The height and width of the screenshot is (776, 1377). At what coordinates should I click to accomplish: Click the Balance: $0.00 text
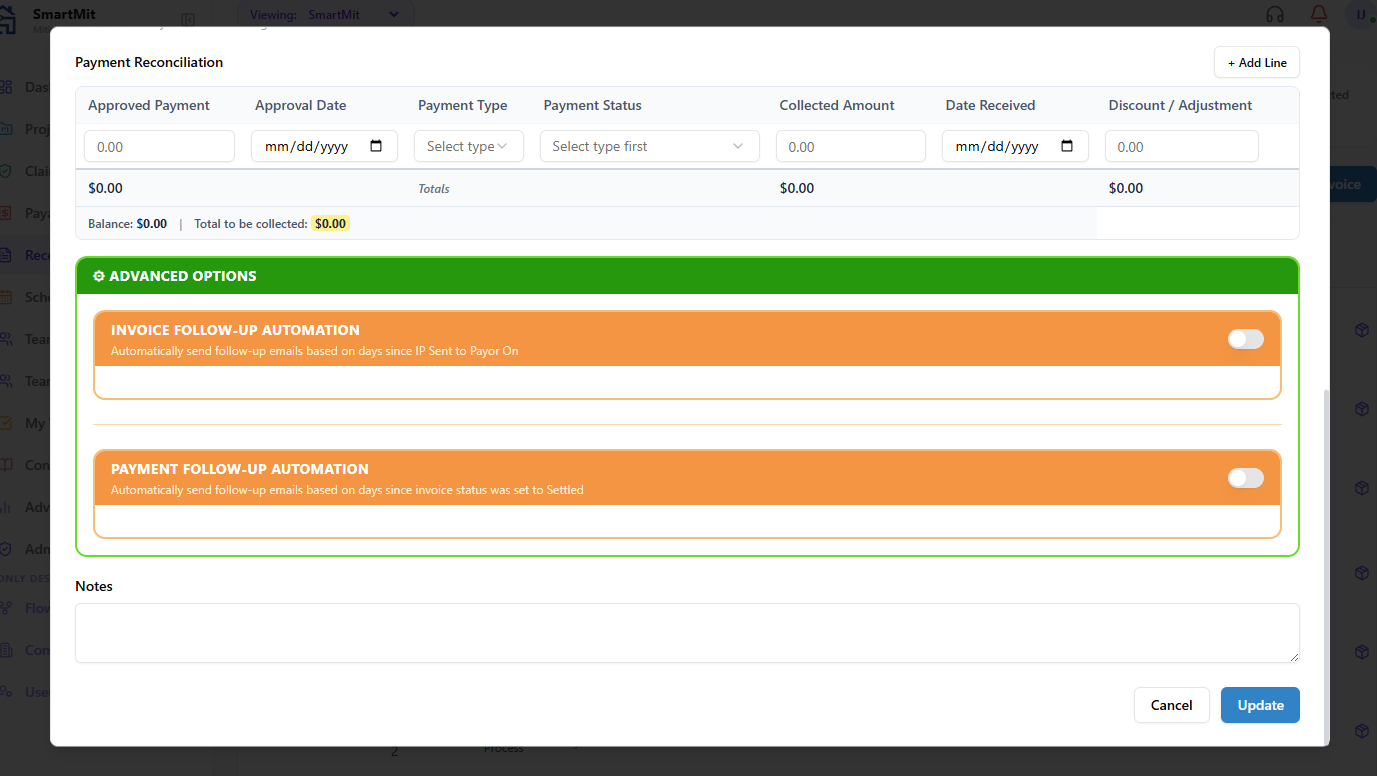coord(128,224)
